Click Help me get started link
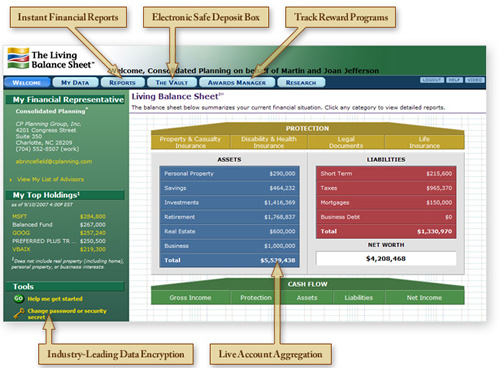 pyautogui.click(x=55, y=299)
